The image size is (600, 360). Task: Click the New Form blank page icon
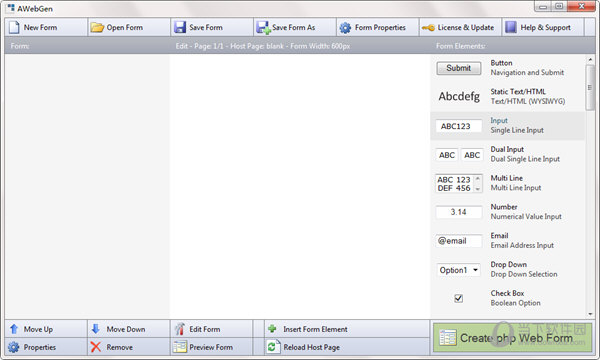(x=14, y=28)
